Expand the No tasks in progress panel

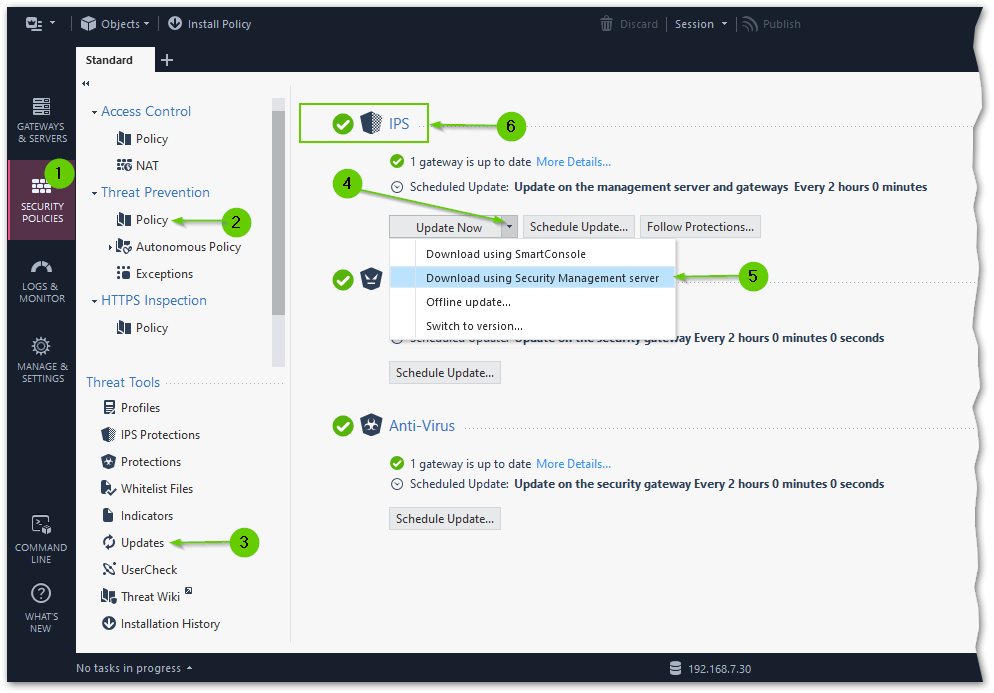(134, 668)
